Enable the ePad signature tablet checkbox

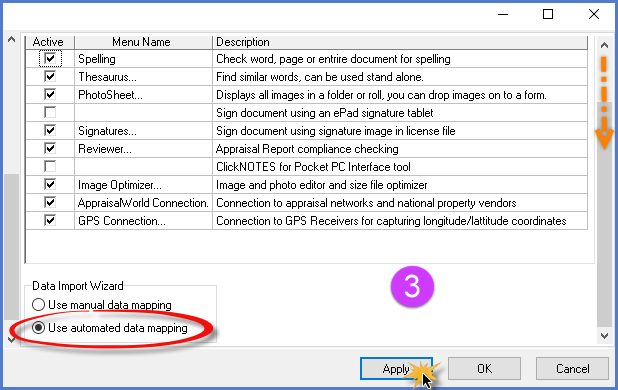(x=50, y=113)
